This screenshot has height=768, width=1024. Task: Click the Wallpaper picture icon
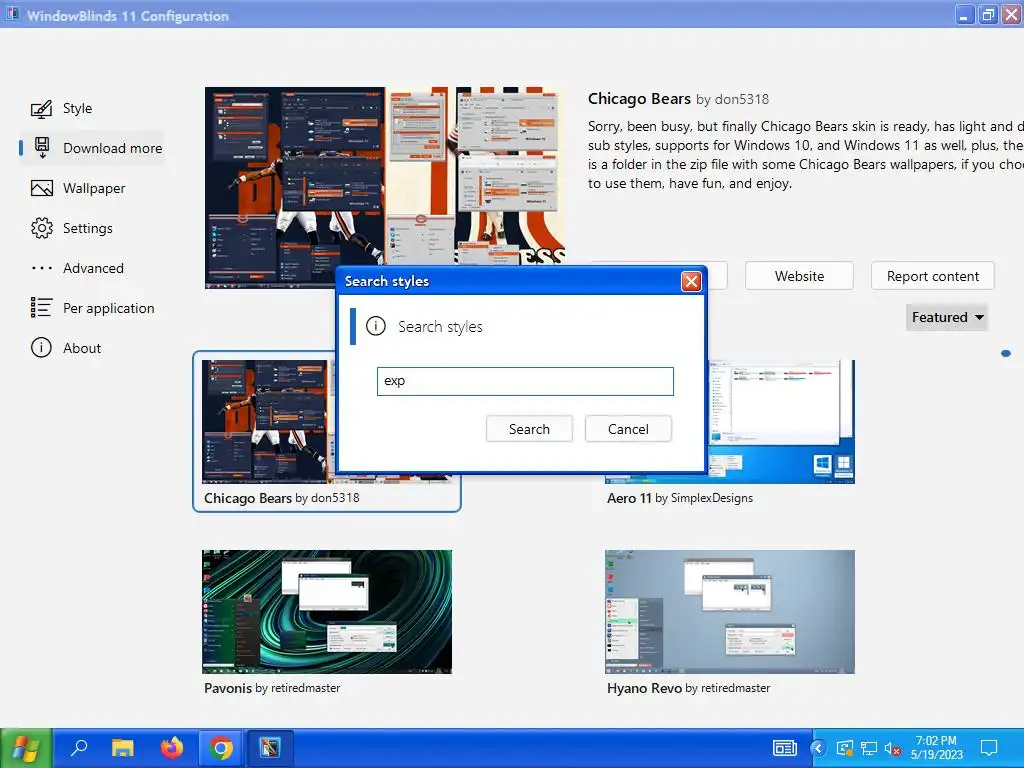pyautogui.click(x=42, y=188)
